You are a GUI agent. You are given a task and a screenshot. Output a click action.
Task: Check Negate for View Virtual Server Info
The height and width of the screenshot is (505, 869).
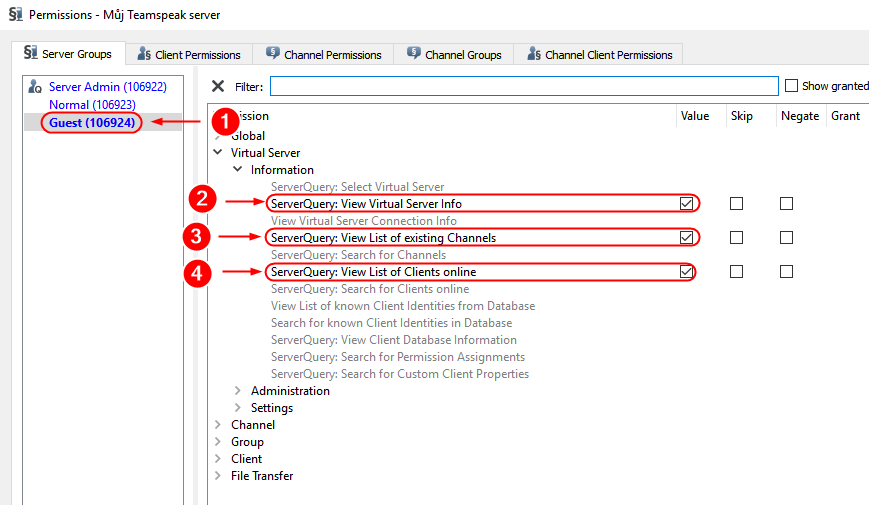coord(786,203)
